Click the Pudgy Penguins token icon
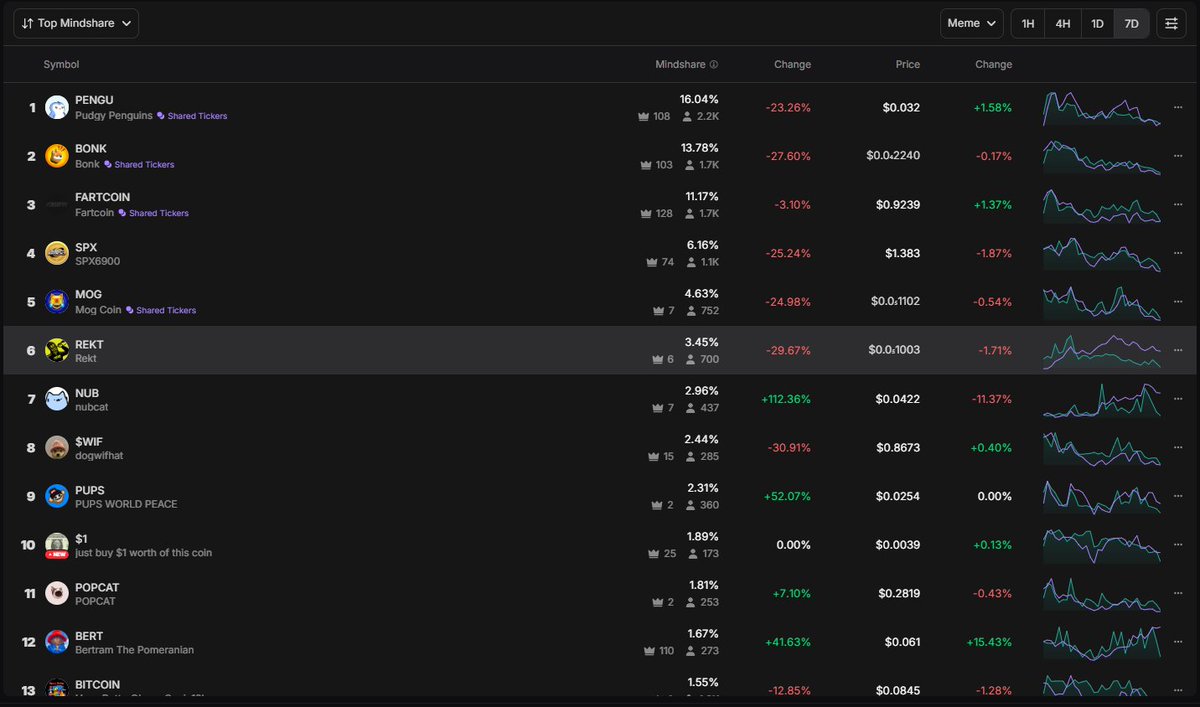Viewport: 1200px width, 707px height. click(x=56, y=106)
